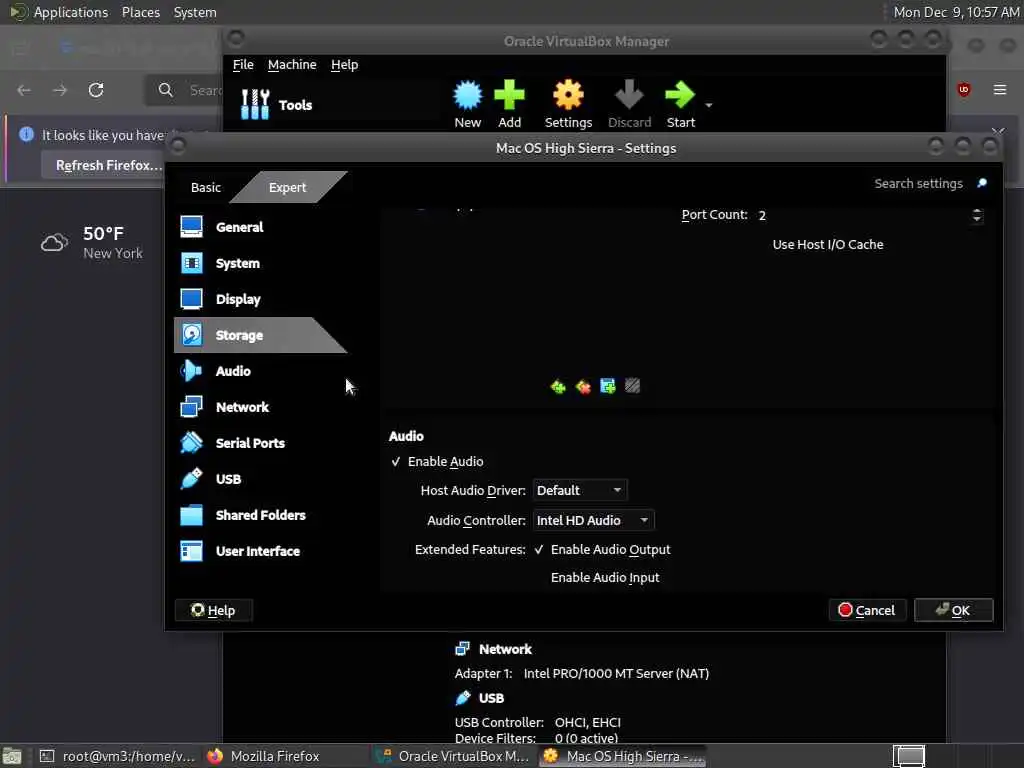This screenshot has width=1024, height=768.
Task: Click the greyed remove attachment icon
Action: click(632, 386)
